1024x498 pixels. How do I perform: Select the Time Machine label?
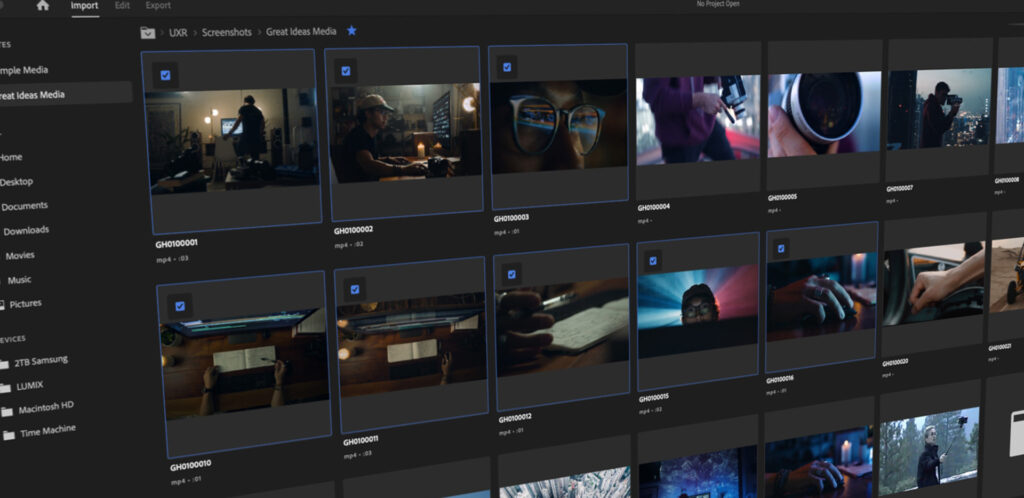48,431
